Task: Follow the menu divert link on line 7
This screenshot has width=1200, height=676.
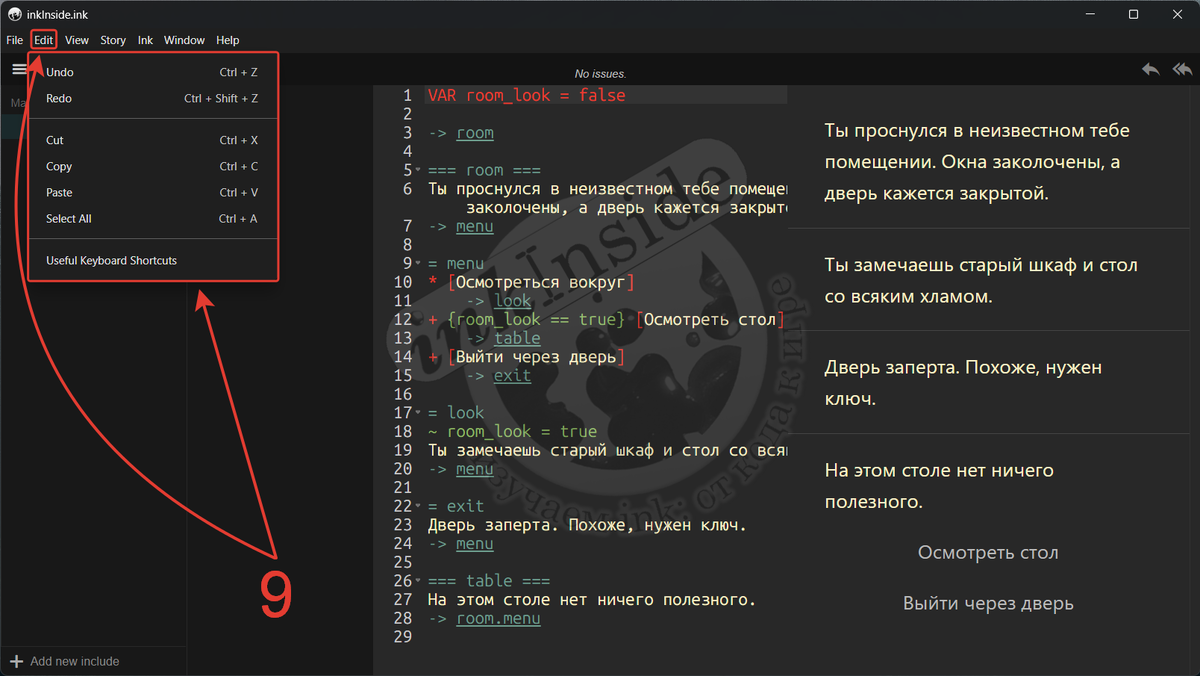Action: coord(475,226)
